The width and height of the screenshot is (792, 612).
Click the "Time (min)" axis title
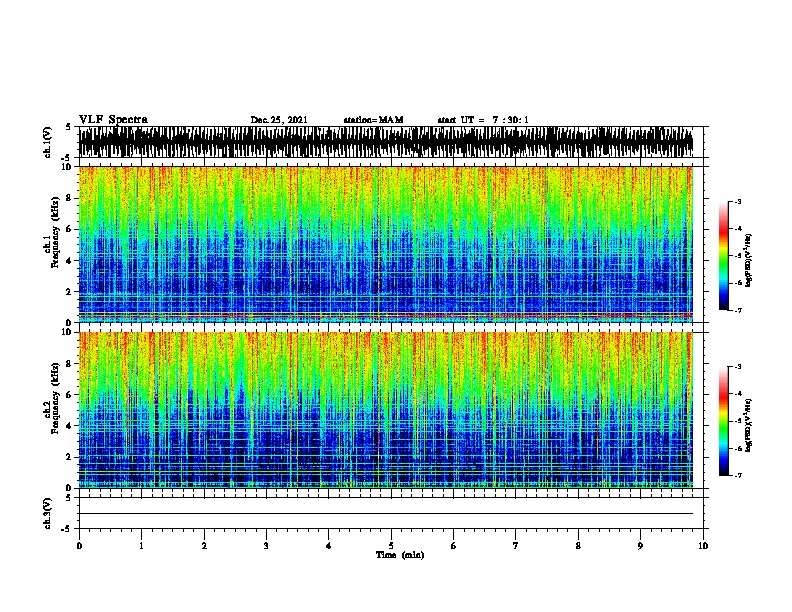(400, 555)
